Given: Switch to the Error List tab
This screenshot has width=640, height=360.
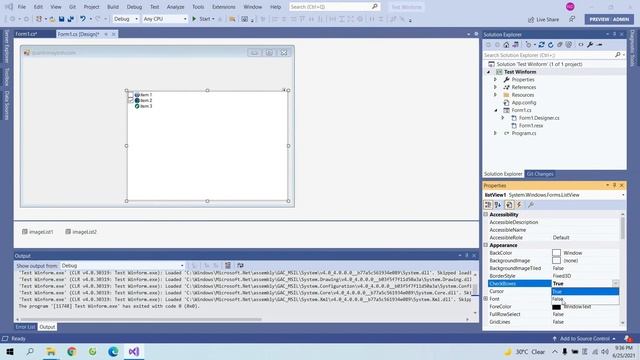Looking at the screenshot, I should point(25,327).
